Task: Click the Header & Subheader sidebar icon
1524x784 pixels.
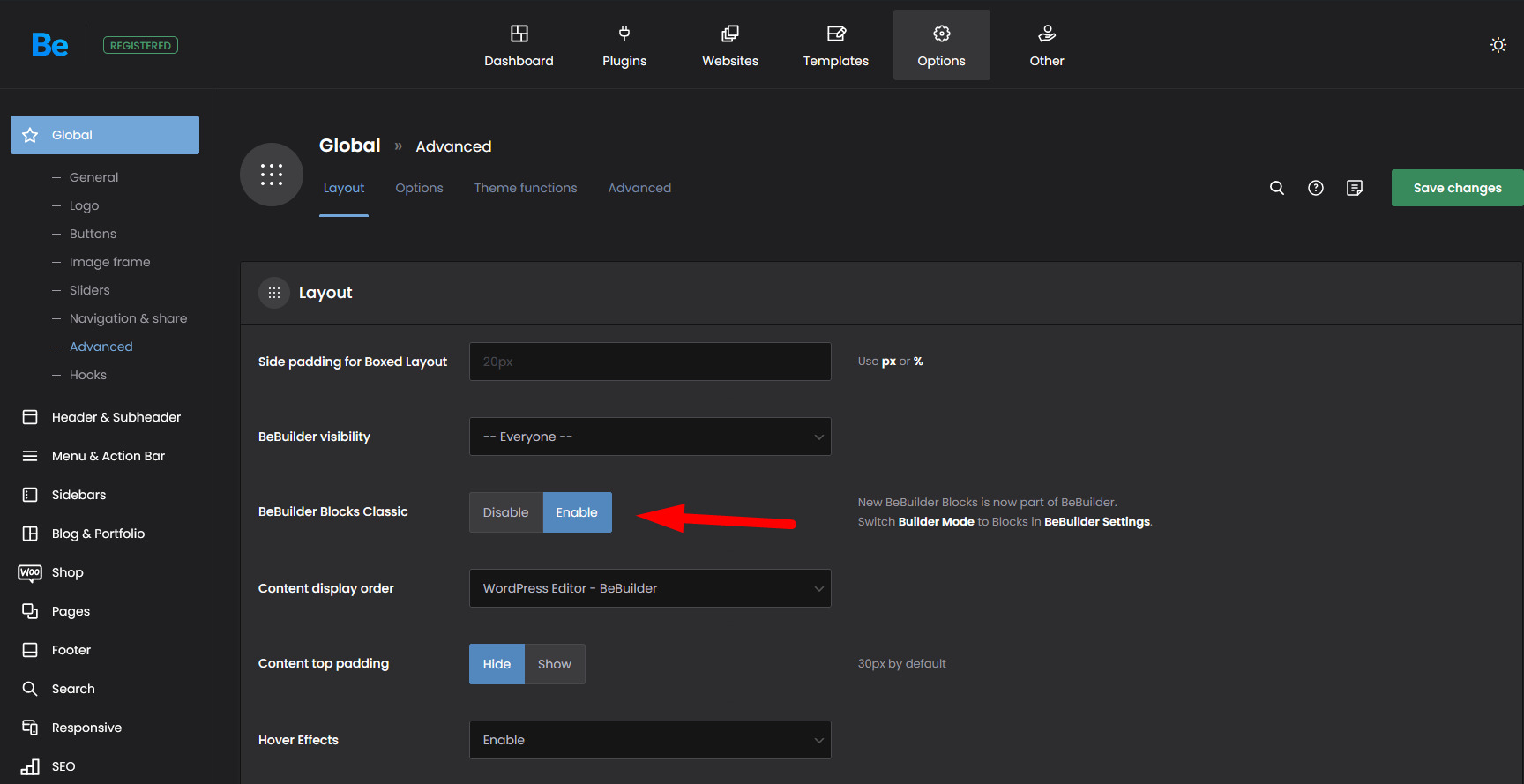Action: (30, 417)
